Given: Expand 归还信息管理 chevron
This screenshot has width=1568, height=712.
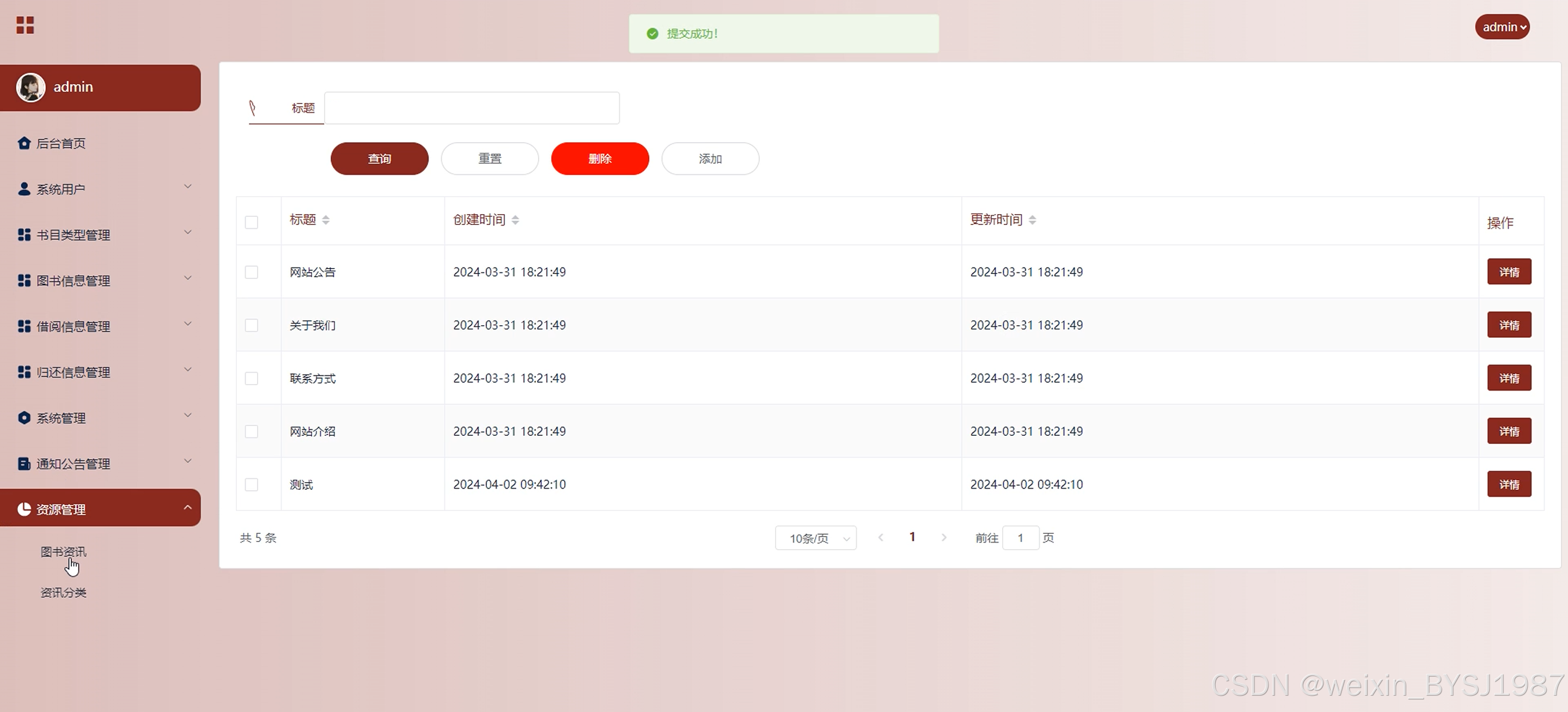Looking at the screenshot, I should (x=187, y=369).
